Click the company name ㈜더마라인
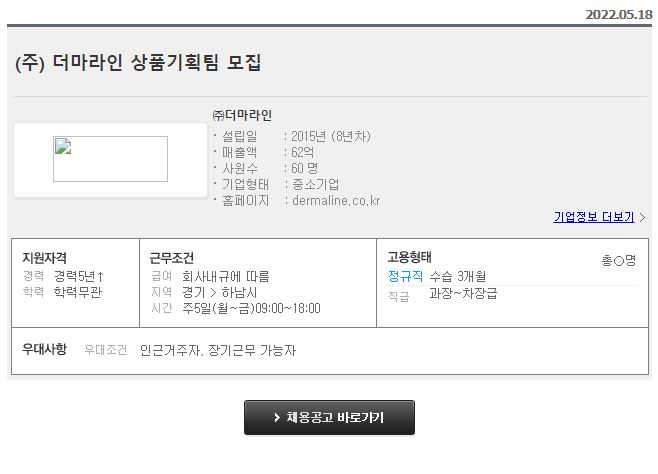The height and width of the screenshot is (474, 658). point(242,115)
